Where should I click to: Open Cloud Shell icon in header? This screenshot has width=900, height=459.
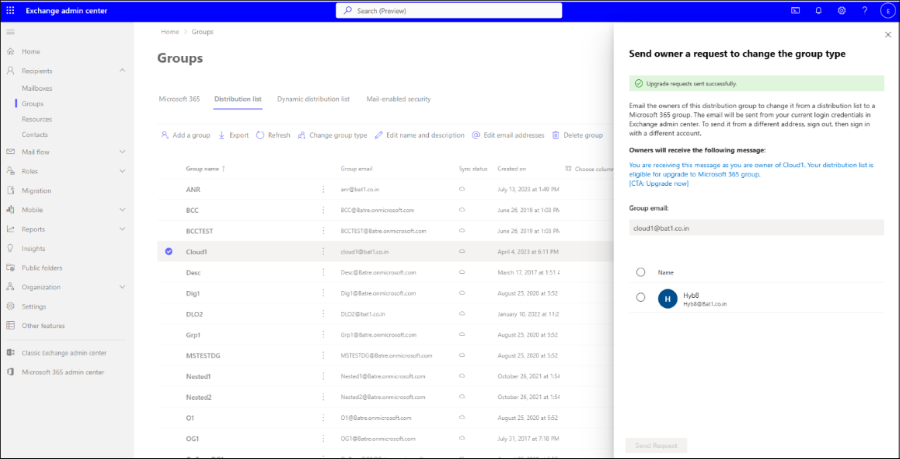pos(796,10)
